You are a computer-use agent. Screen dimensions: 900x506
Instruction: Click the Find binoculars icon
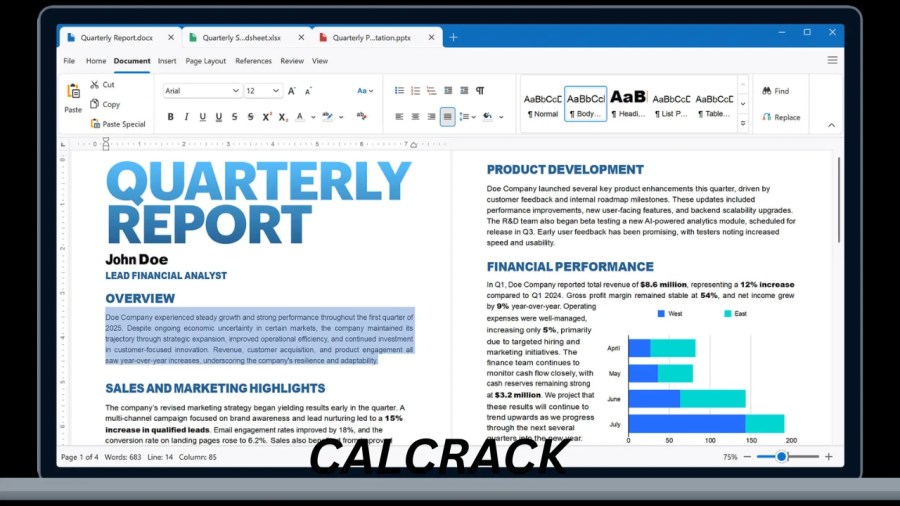pos(767,91)
